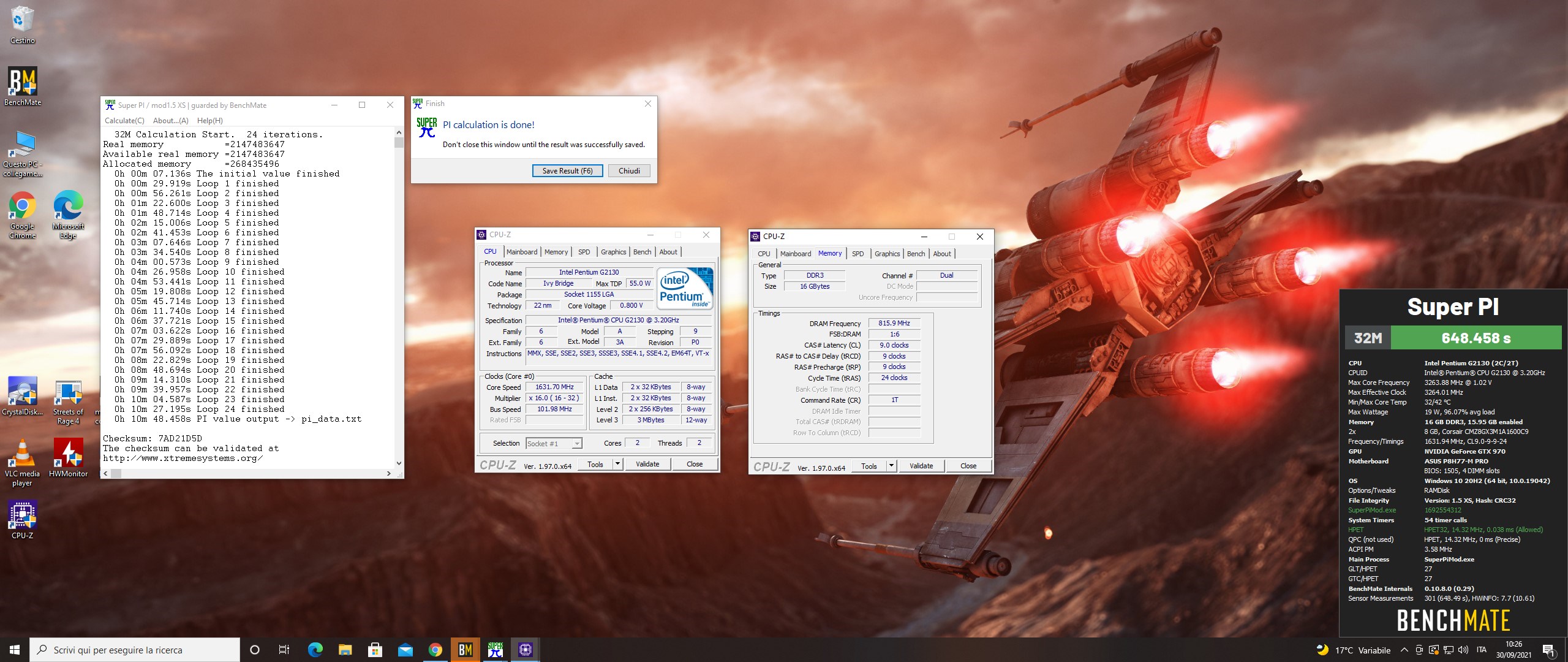This screenshot has height=662, width=1568.
Task: Switch to CPU-Z in the taskbar
Action: [525, 650]
